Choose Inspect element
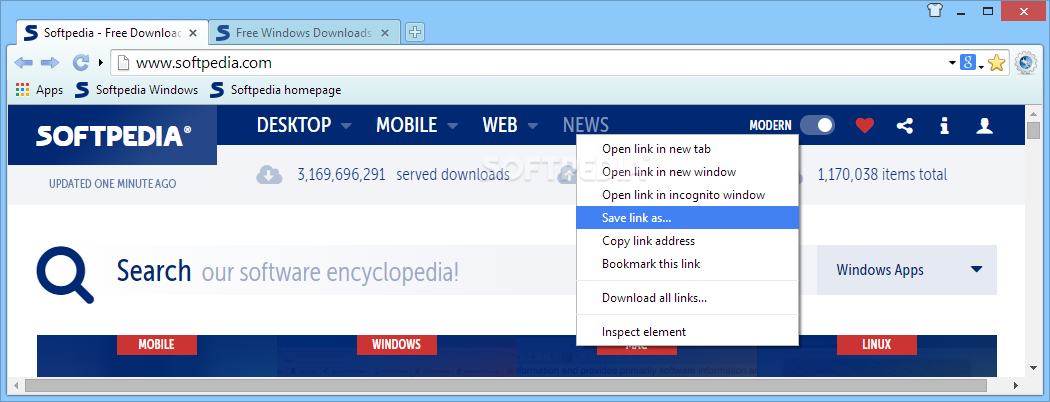Screen dimensions: 1050x402 [x=688, y=332]
